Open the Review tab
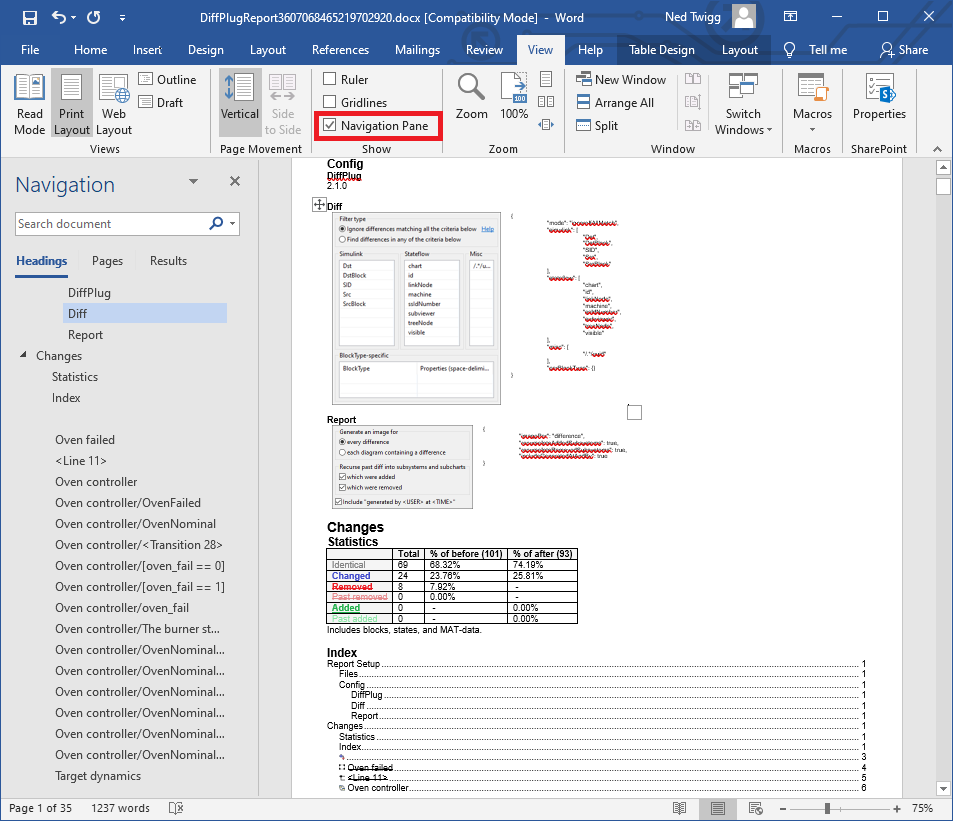The height and width of the screenshot is (821, 953). (484, 50)
